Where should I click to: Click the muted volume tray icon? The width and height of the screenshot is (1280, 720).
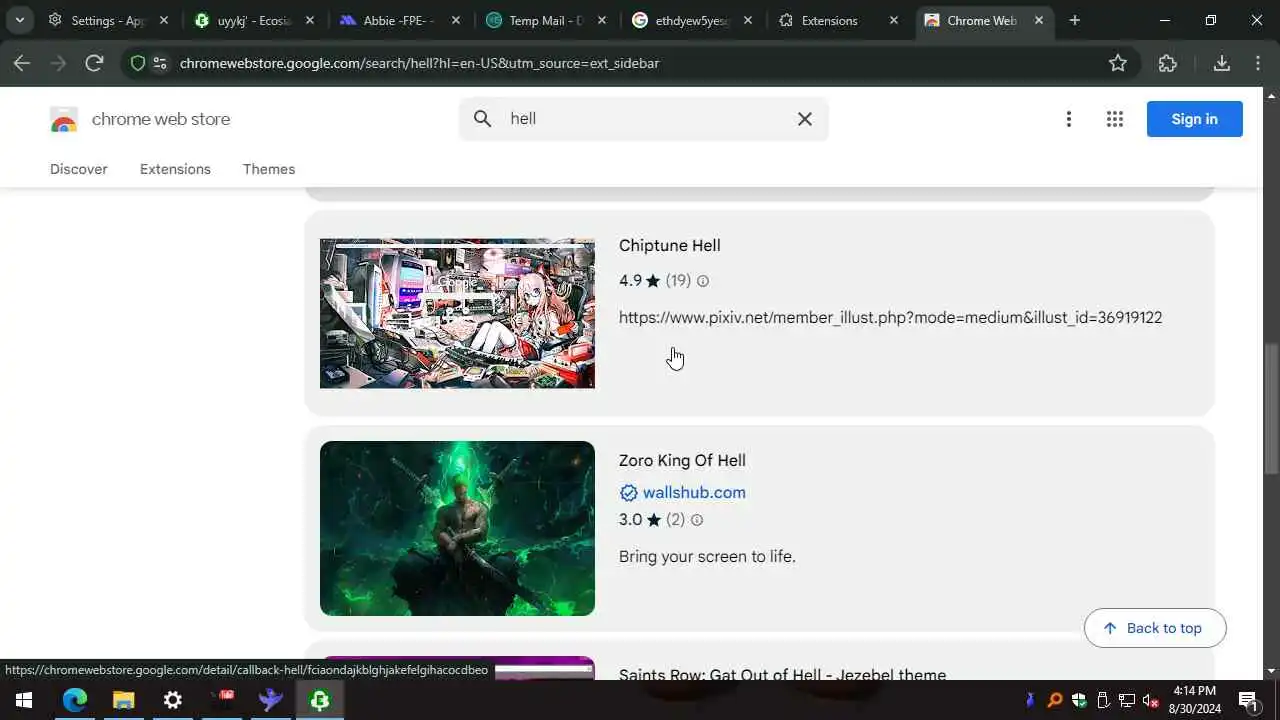coord(1151,700)
